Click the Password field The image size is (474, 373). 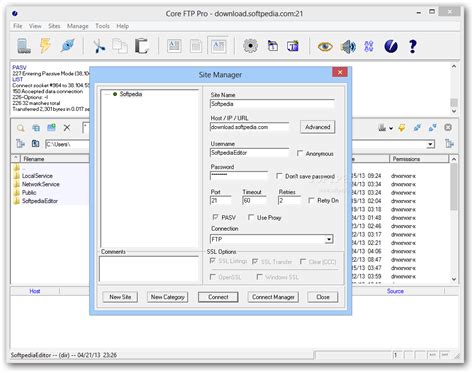point(239,175)
